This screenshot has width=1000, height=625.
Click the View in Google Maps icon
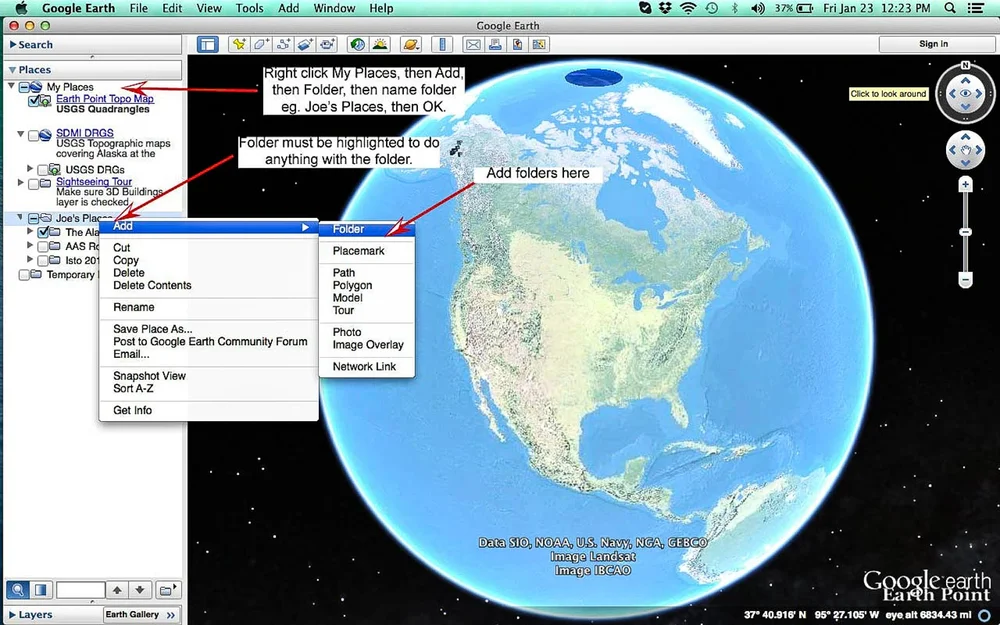coord(517,45)
